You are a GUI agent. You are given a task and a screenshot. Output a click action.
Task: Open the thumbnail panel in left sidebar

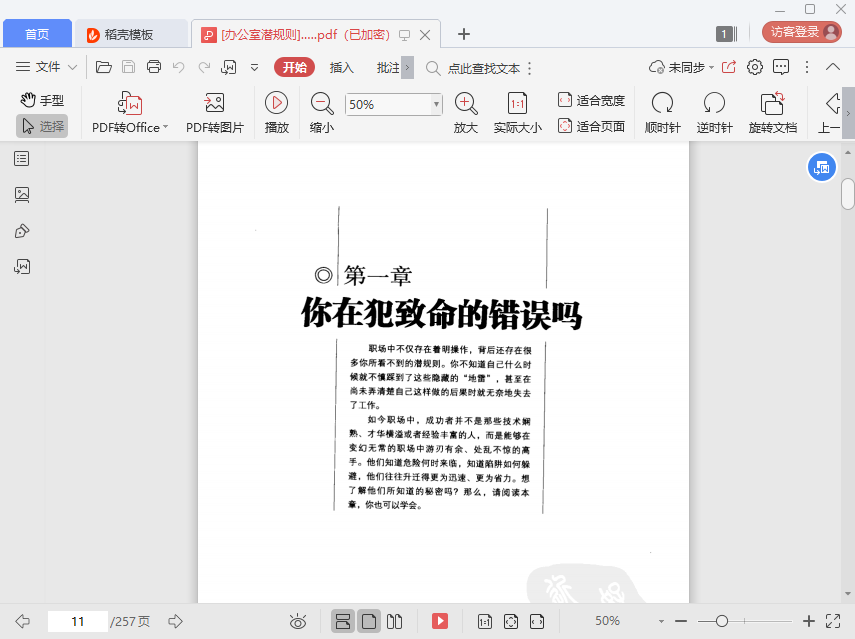click(x=22, y=194)
